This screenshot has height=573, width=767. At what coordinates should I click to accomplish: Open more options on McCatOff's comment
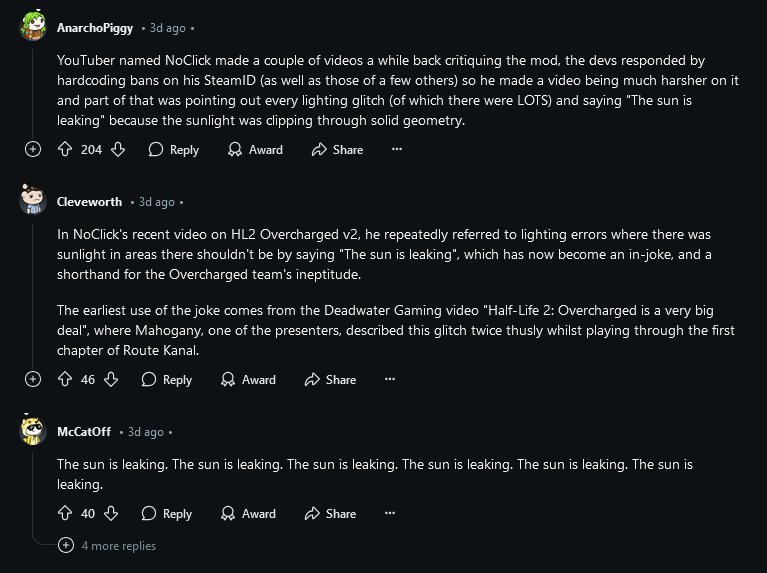390,513
